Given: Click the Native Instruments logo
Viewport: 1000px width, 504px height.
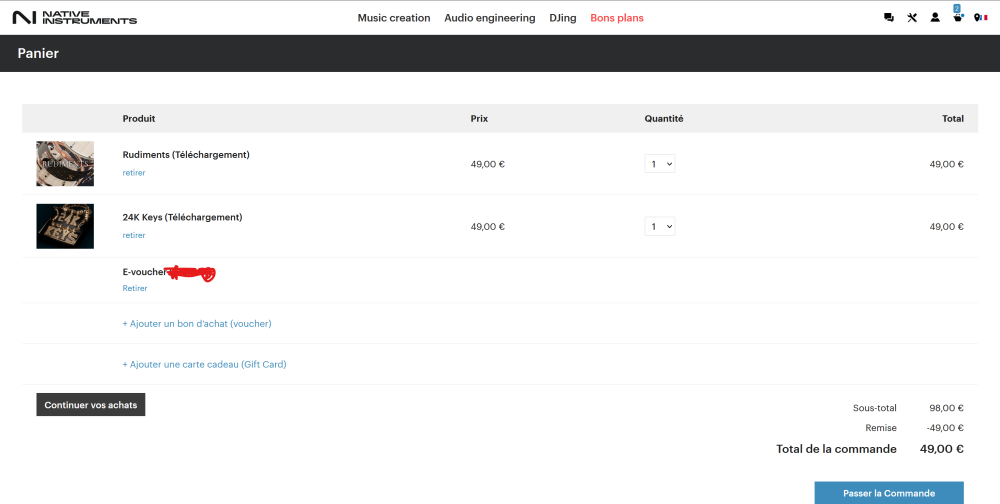Looking at the screenshot, I should [75, 18].
